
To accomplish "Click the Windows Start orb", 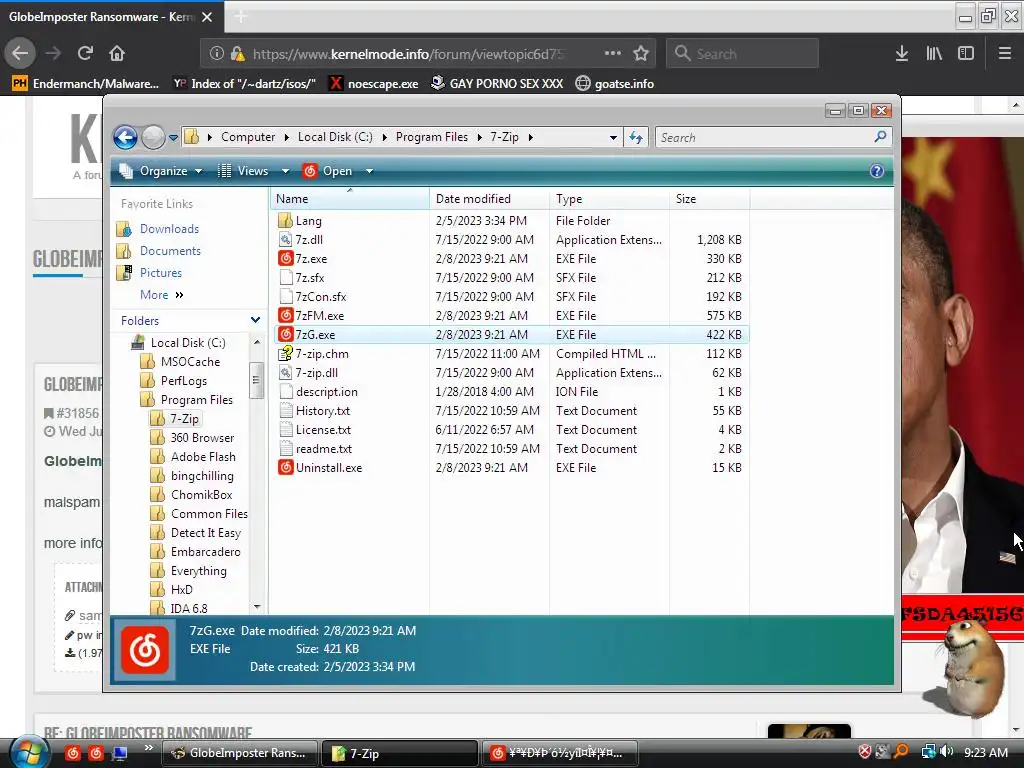I will 27,752.
